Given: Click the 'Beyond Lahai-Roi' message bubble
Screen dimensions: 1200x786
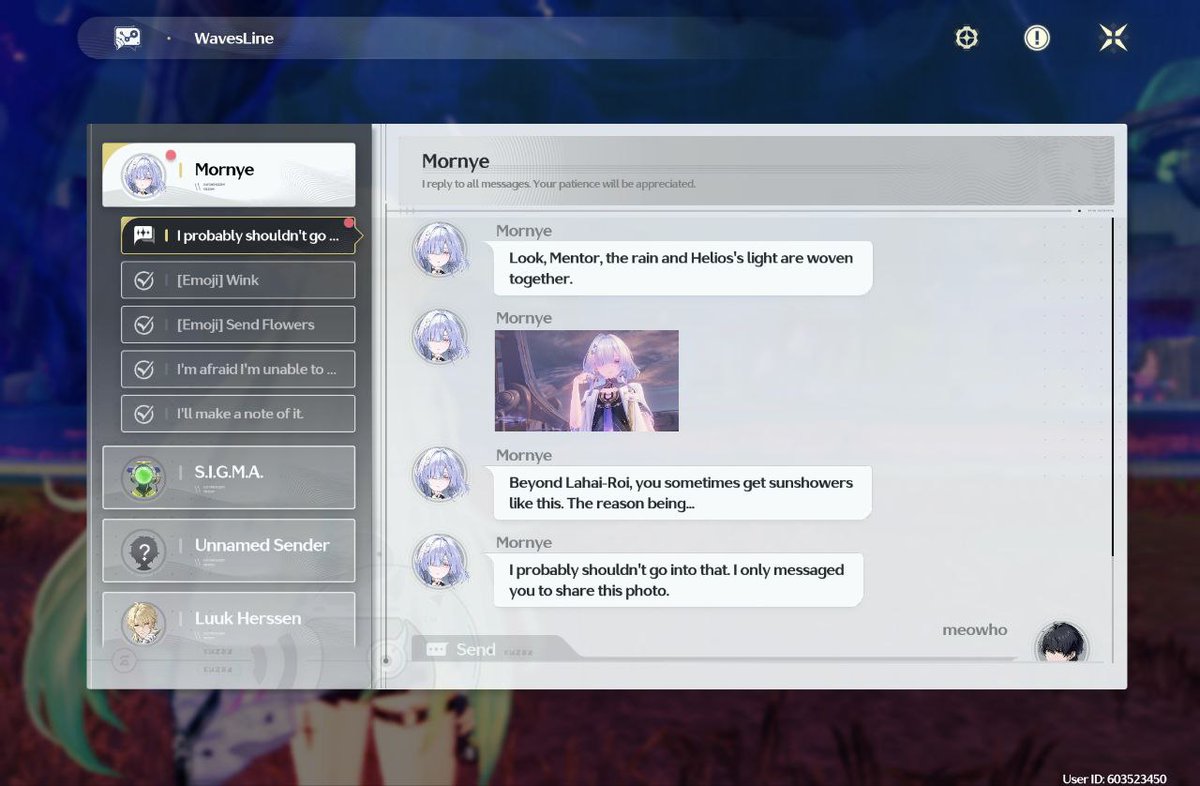Looking at the screenshot, I should point(682,493).
